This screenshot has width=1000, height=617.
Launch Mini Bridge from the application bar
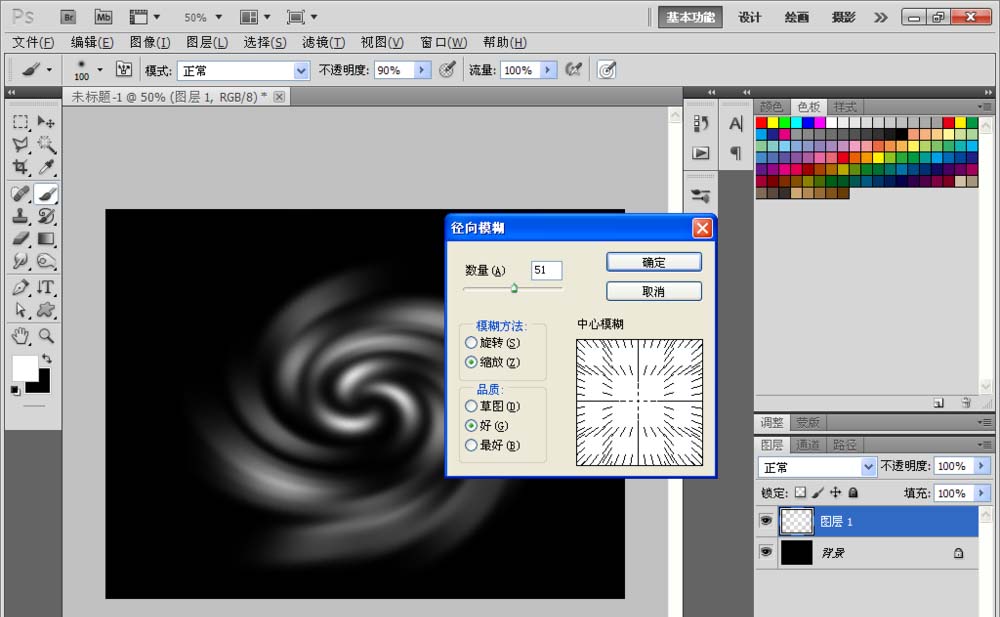tap(103, 17)
